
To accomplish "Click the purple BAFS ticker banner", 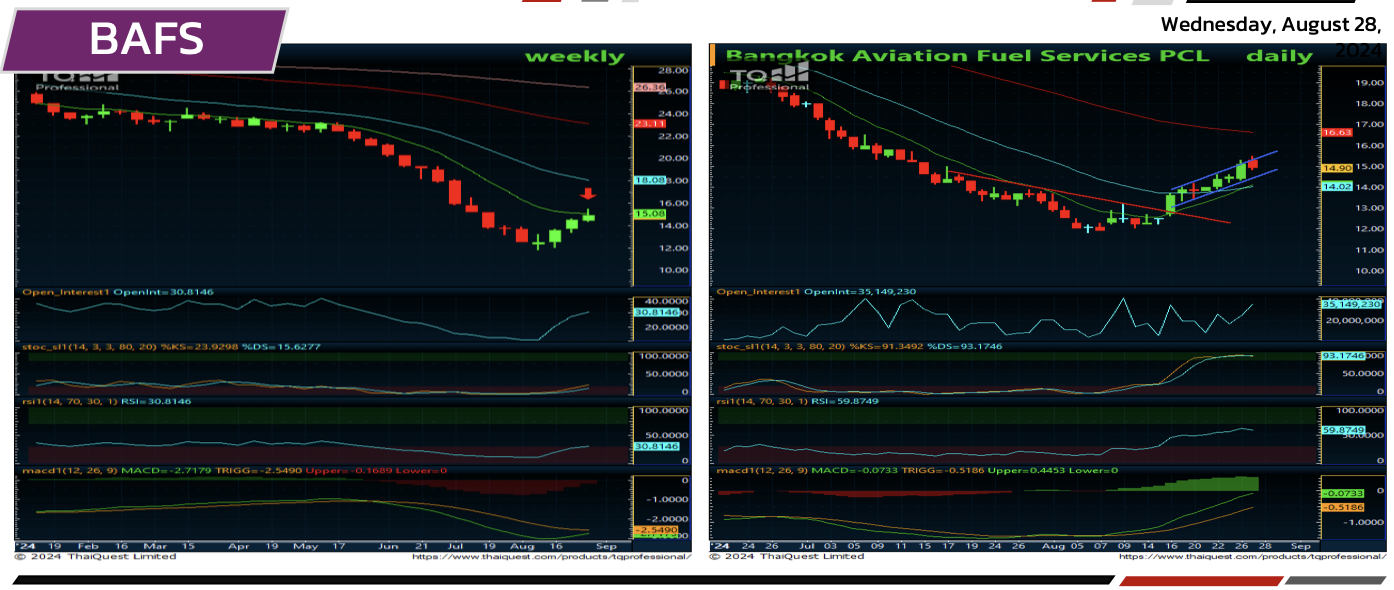I will 145,40.
